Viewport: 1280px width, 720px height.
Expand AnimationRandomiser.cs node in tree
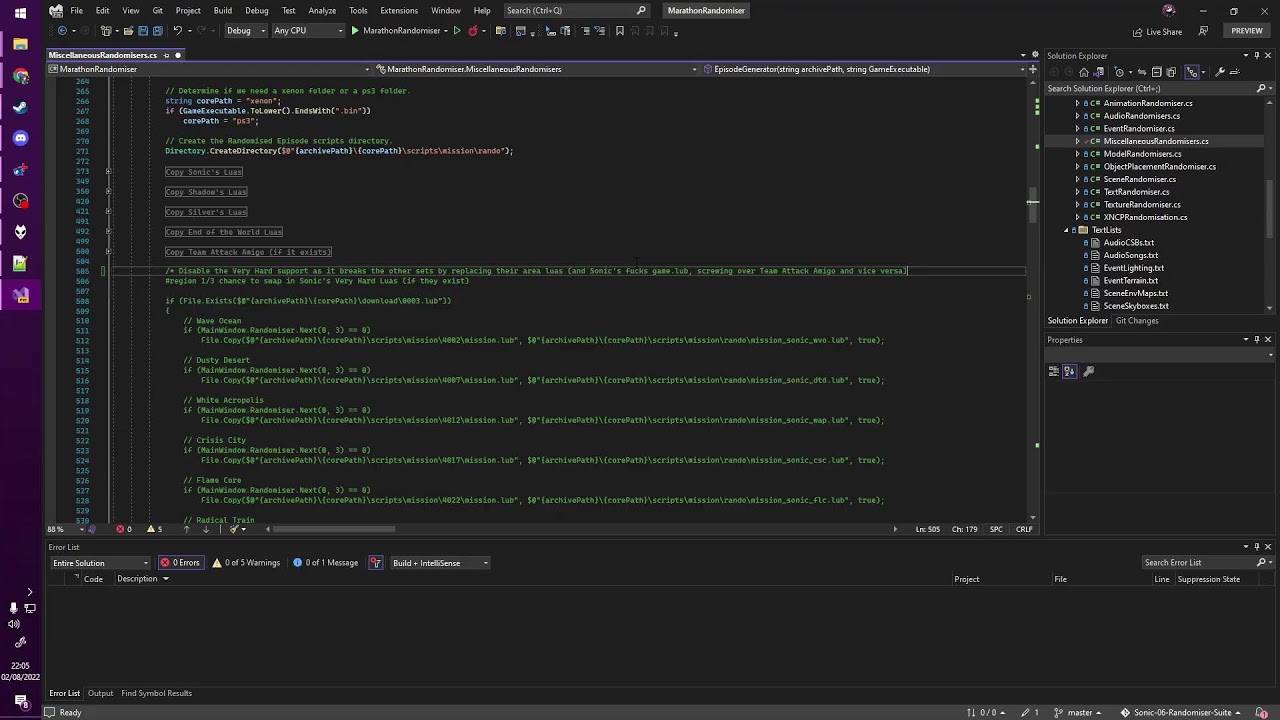[x=1077, y=103]
